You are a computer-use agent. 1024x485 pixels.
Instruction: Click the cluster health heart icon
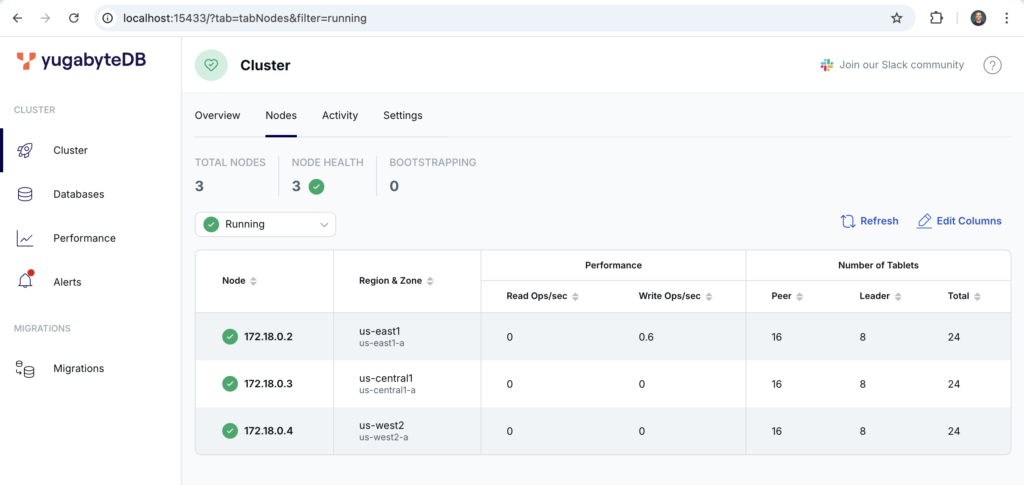coord(211,65)
